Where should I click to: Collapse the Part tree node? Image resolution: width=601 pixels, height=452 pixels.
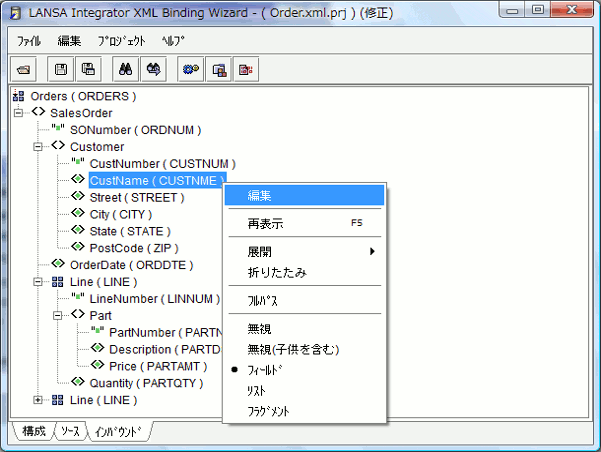[57, 316]
